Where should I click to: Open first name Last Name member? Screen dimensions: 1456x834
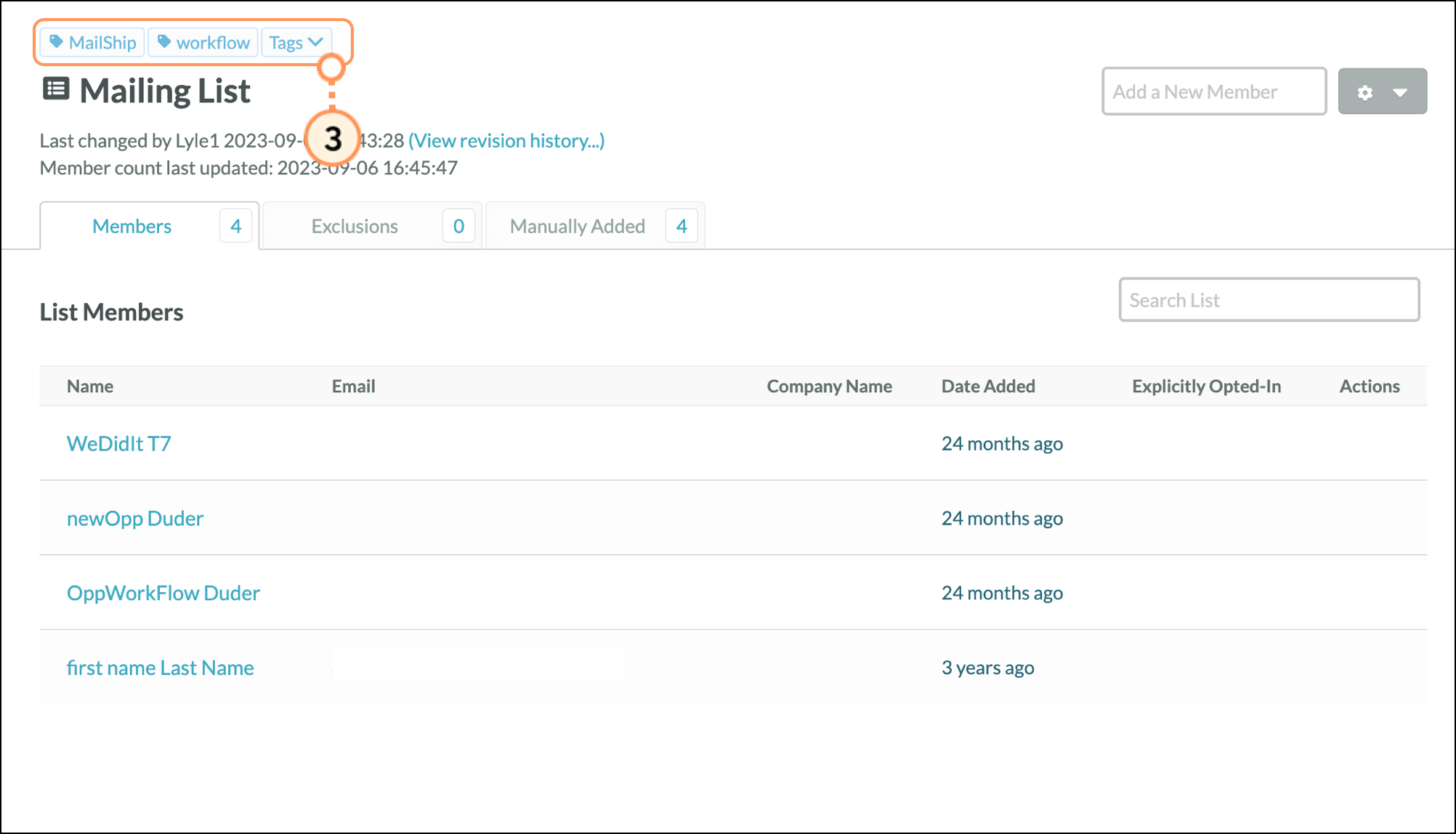tap(160, 668)
